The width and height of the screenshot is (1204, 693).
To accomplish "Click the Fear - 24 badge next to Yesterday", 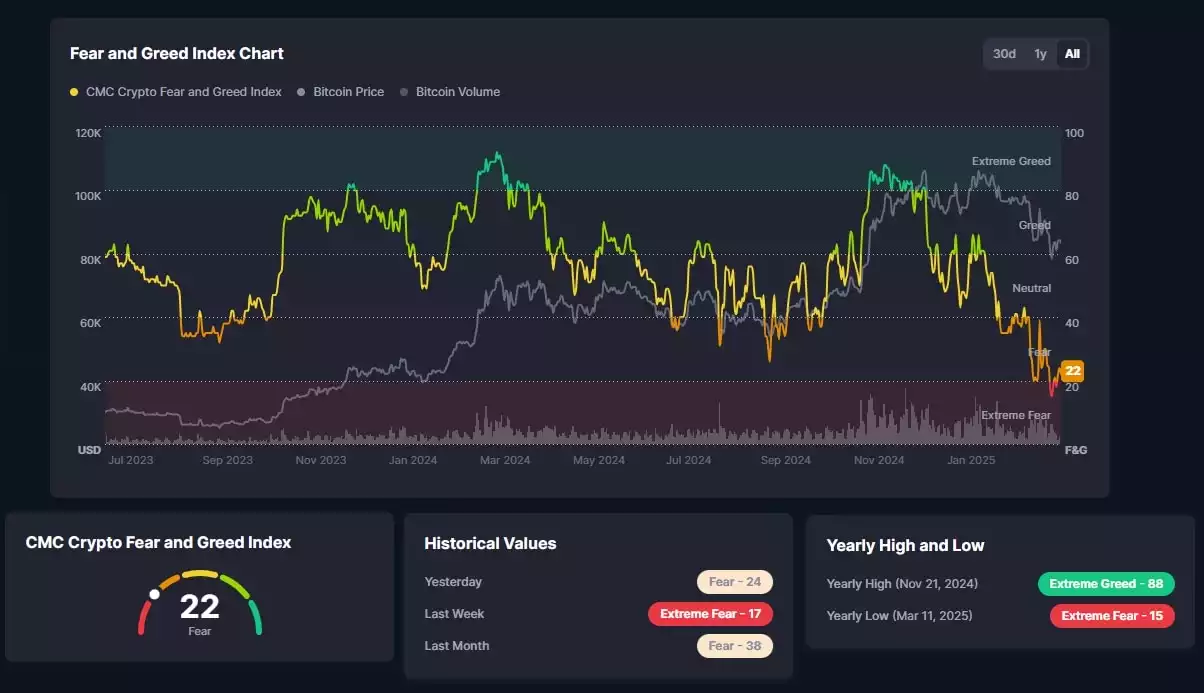I will pos(735,581).
